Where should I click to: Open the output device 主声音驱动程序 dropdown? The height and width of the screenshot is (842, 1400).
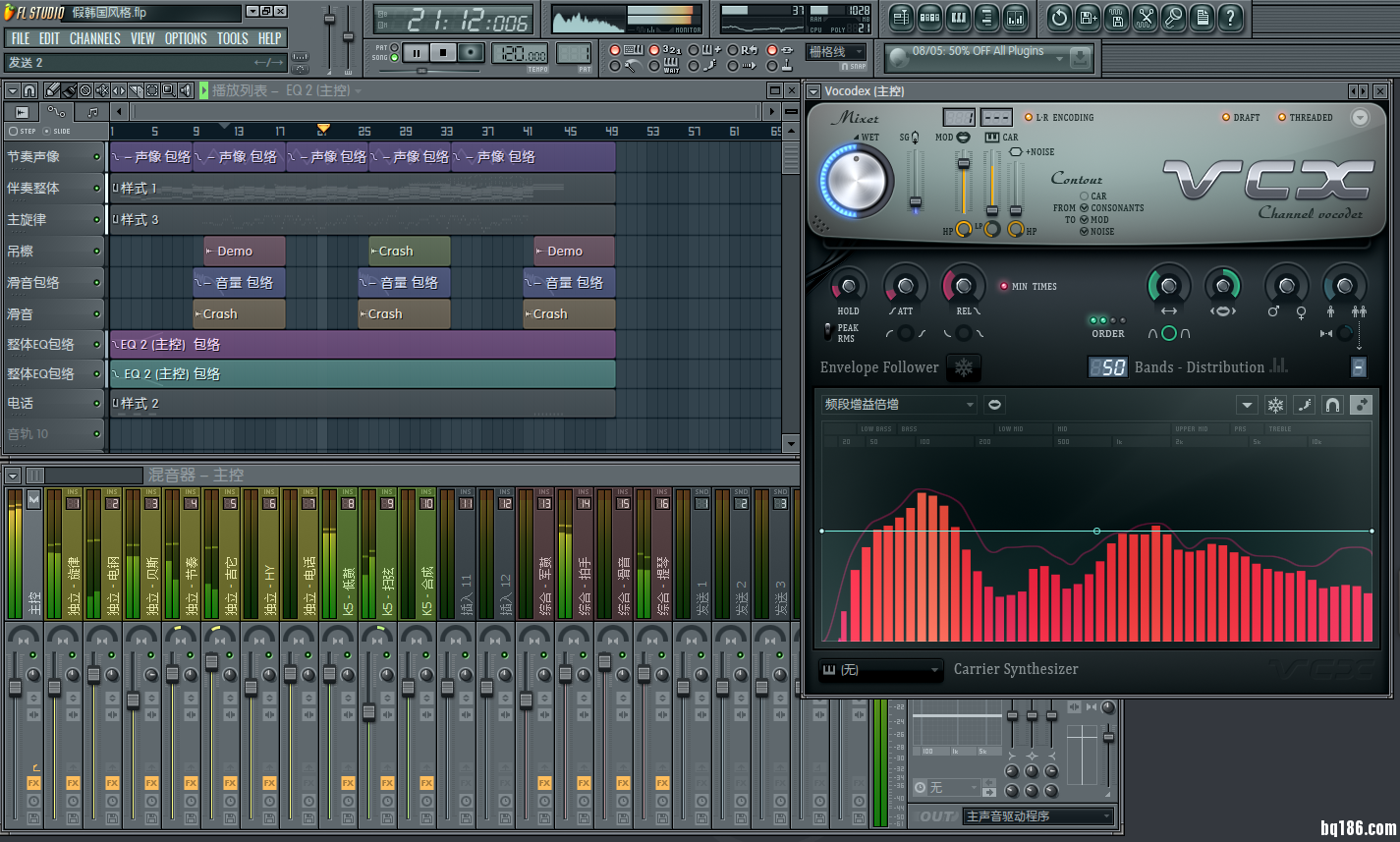(1038, 815)
